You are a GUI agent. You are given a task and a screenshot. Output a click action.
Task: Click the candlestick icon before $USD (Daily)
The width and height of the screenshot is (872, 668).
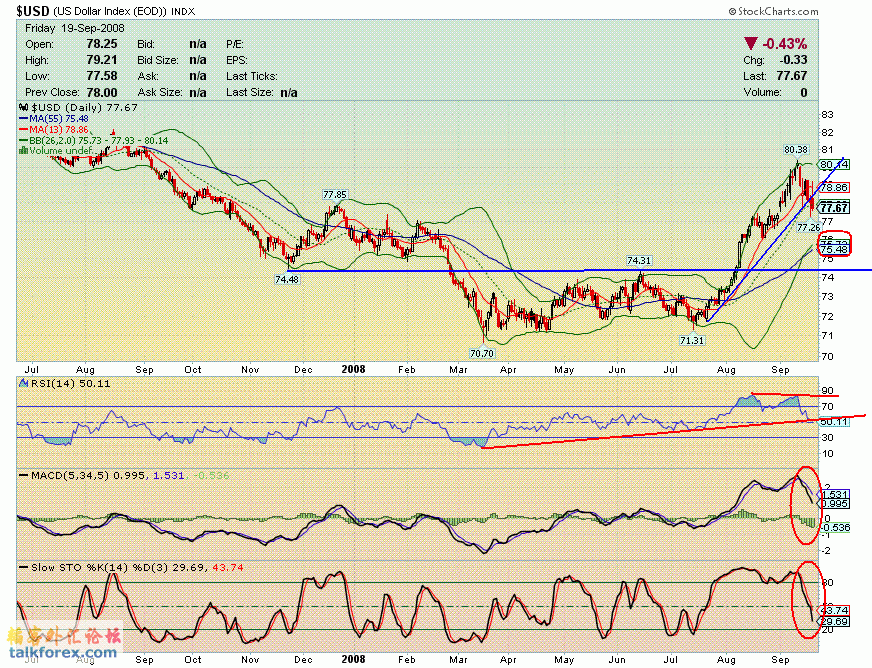coord(24,107)
